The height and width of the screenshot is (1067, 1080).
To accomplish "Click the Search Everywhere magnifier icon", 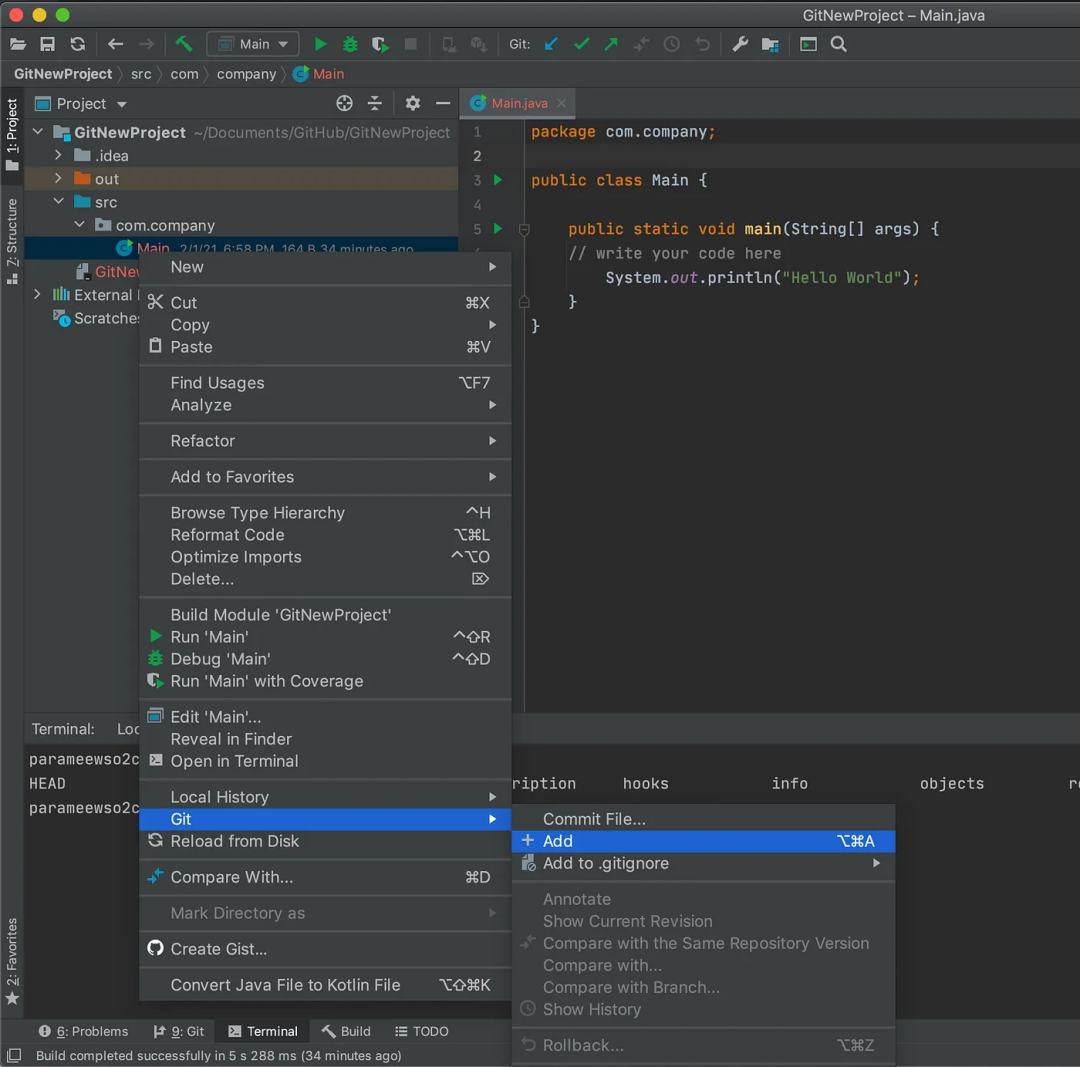I will point(838,45).
